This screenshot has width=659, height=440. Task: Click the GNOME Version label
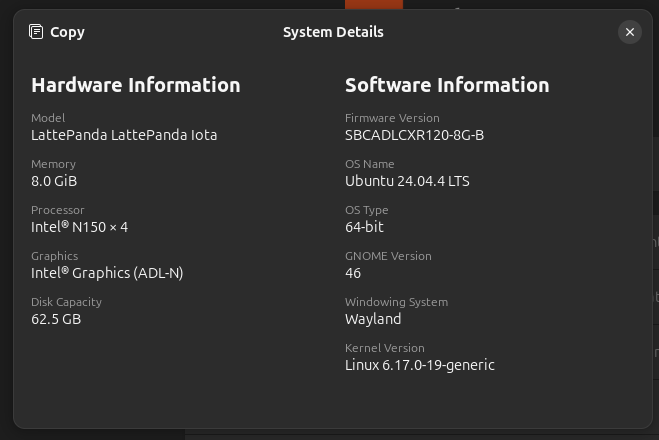click(x=388, y=256)
